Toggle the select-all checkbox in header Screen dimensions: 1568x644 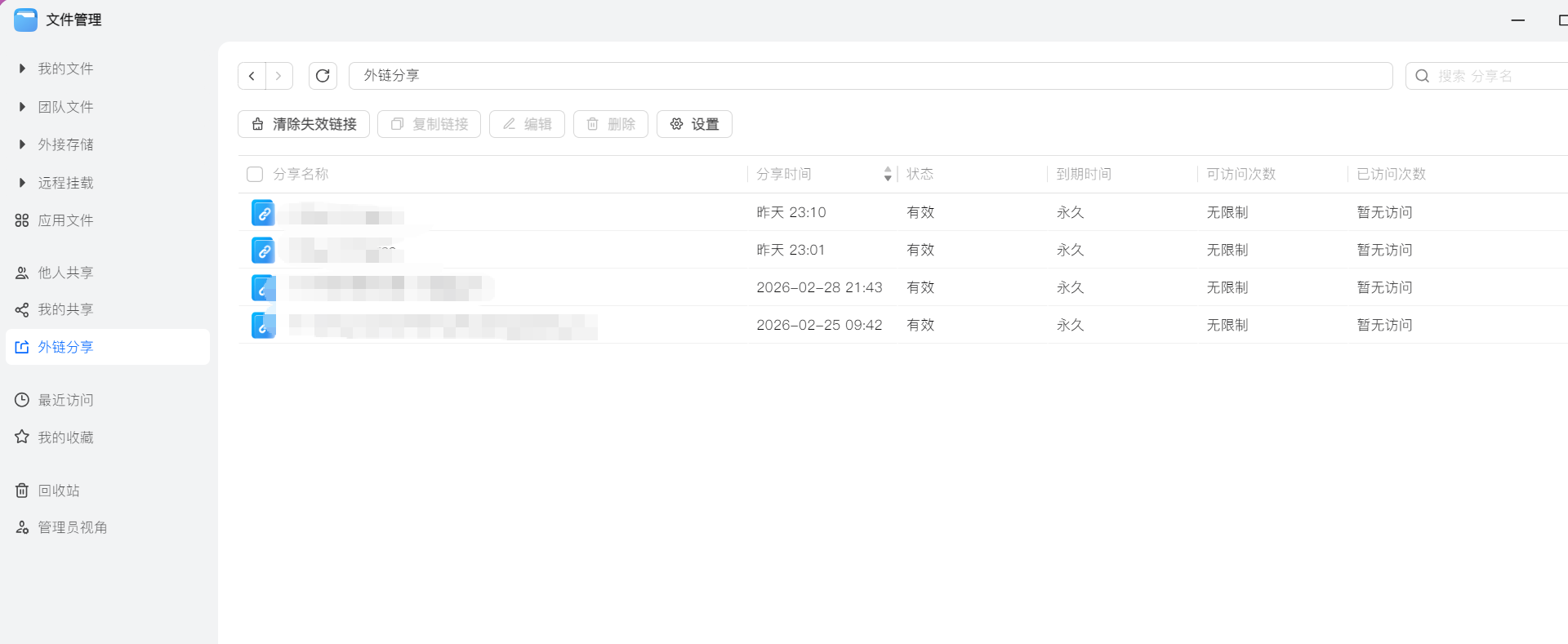click(x=255, y=174)
